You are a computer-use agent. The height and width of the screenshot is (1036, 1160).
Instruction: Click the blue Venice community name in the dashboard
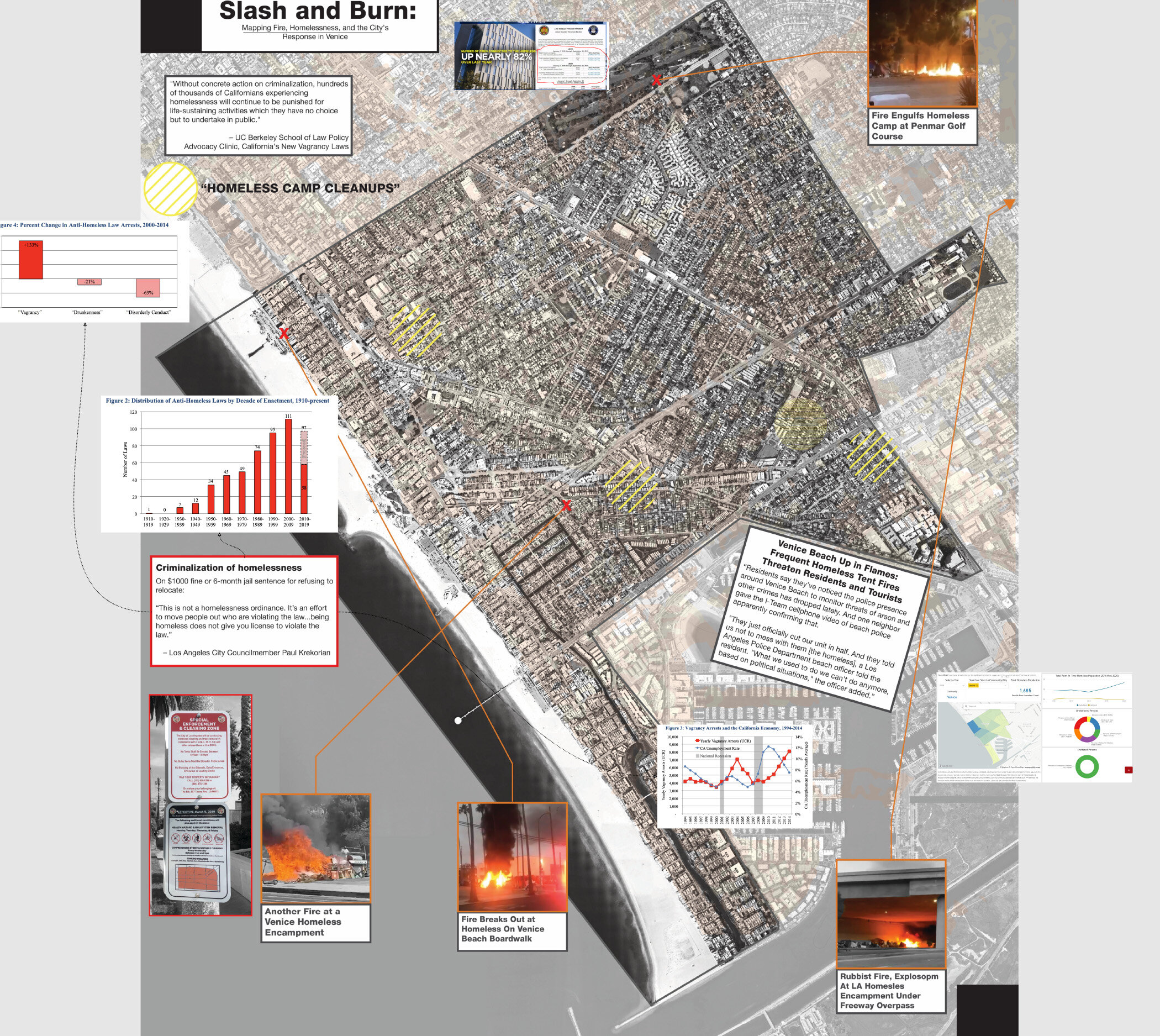pyautogui.click(x=952, y=697)
